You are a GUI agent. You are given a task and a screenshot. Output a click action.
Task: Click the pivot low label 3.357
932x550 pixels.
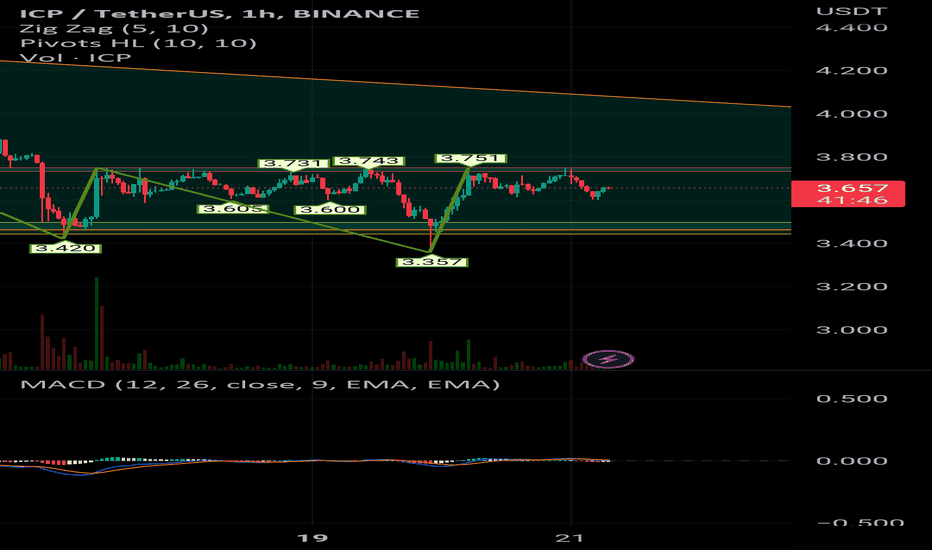click(x=432, y=262)
